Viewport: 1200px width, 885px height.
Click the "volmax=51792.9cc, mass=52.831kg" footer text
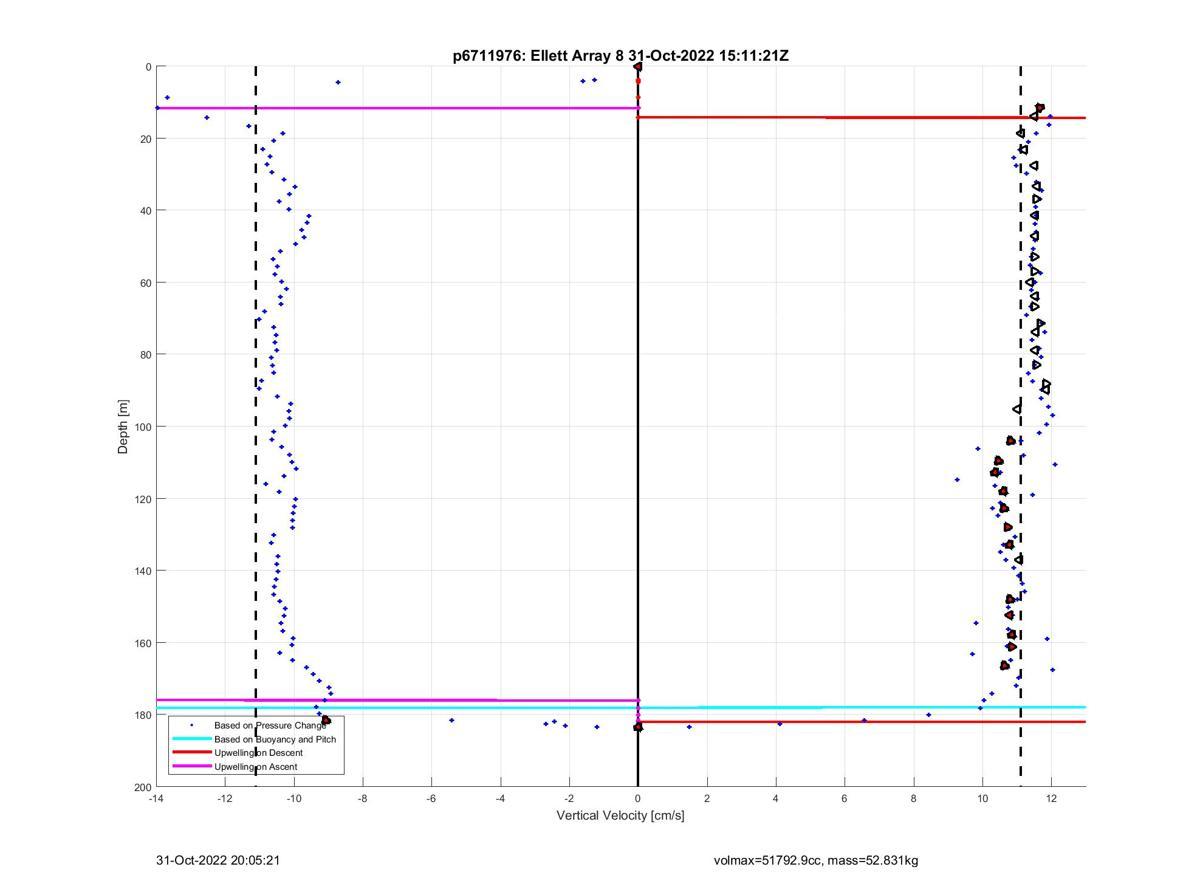pos(816,860)
